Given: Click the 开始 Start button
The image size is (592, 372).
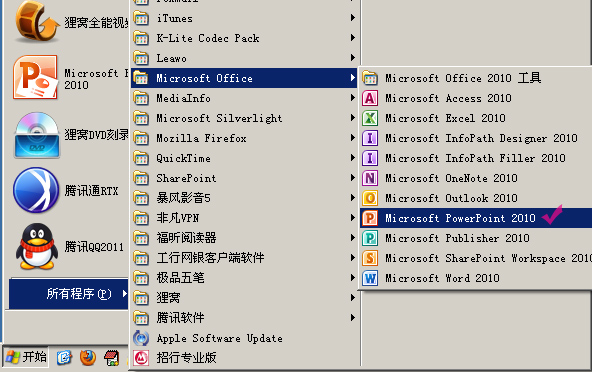Looking at the screenshot, I should coord(26,357).
